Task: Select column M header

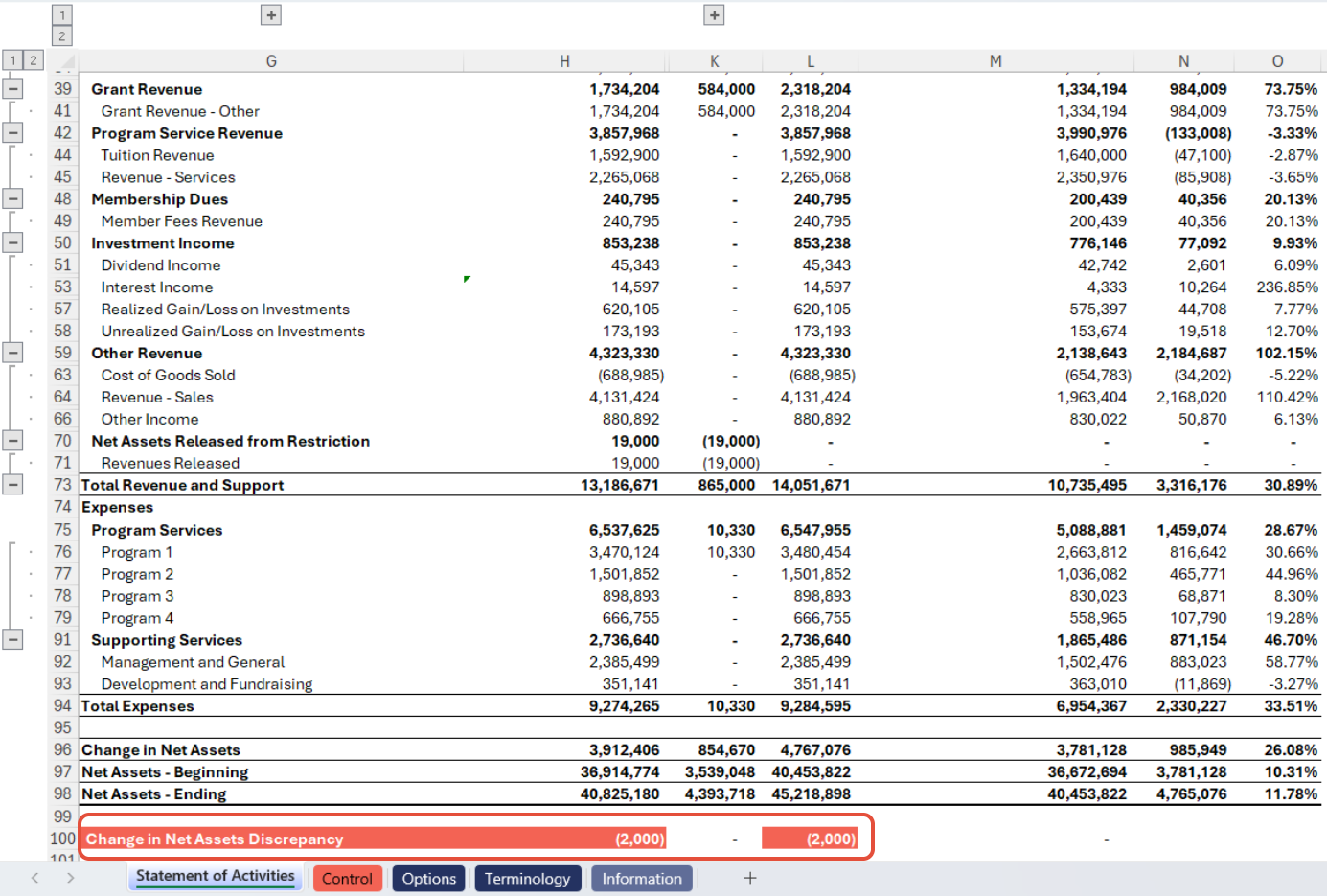Action: click(995, 61)
